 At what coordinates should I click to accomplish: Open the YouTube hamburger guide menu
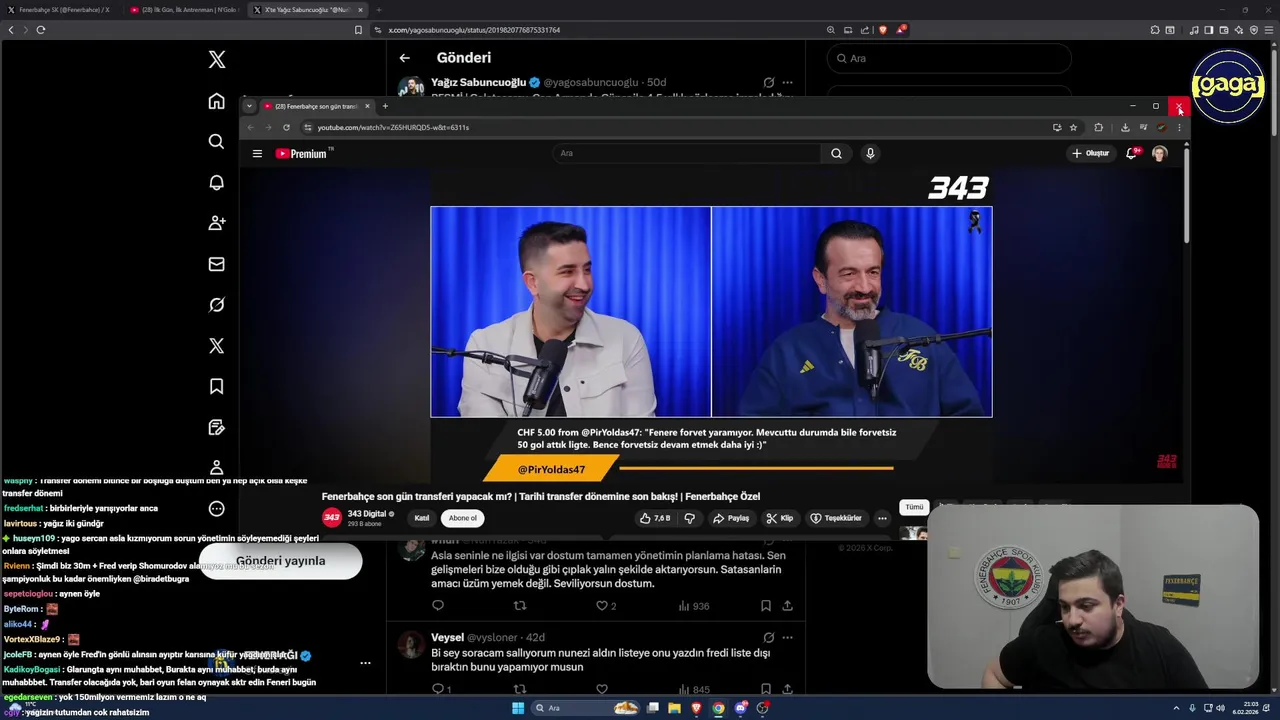257,153
